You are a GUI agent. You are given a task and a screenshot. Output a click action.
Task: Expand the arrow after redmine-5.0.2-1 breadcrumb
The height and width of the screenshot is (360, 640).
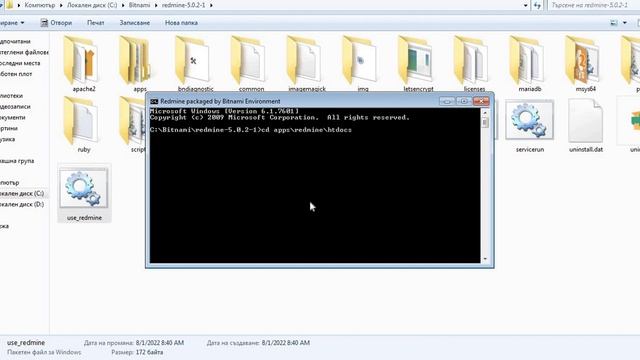[x=211, y=5]
